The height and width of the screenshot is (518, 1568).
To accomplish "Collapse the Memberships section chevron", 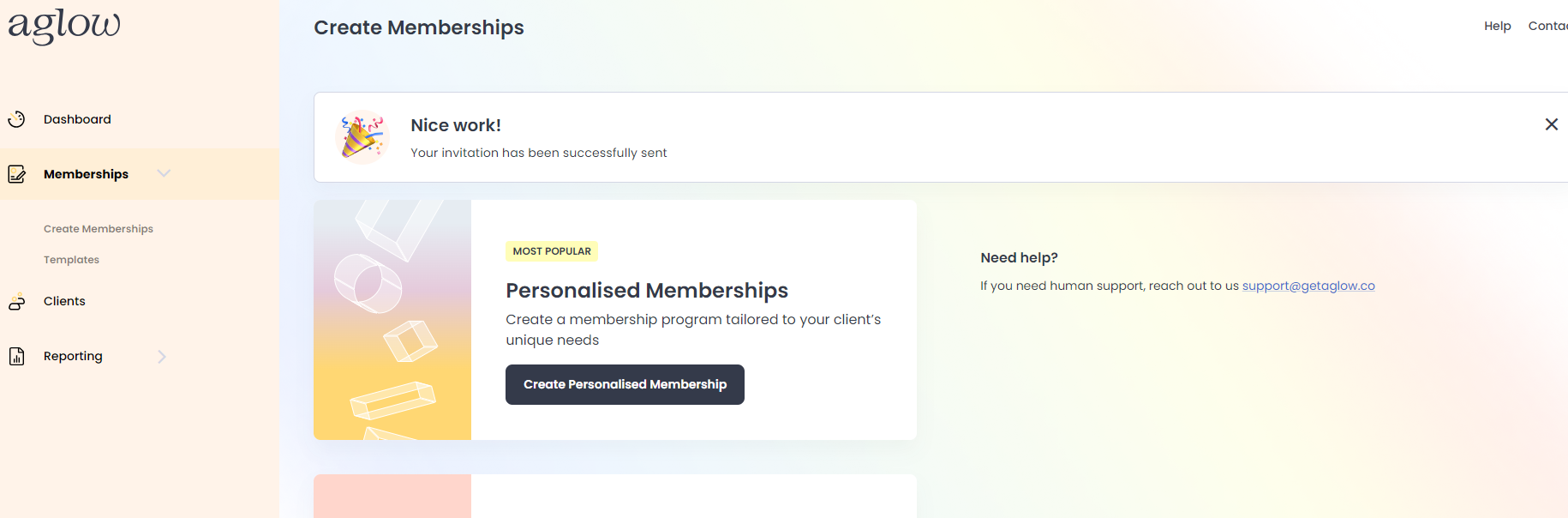I will (164, 173).
